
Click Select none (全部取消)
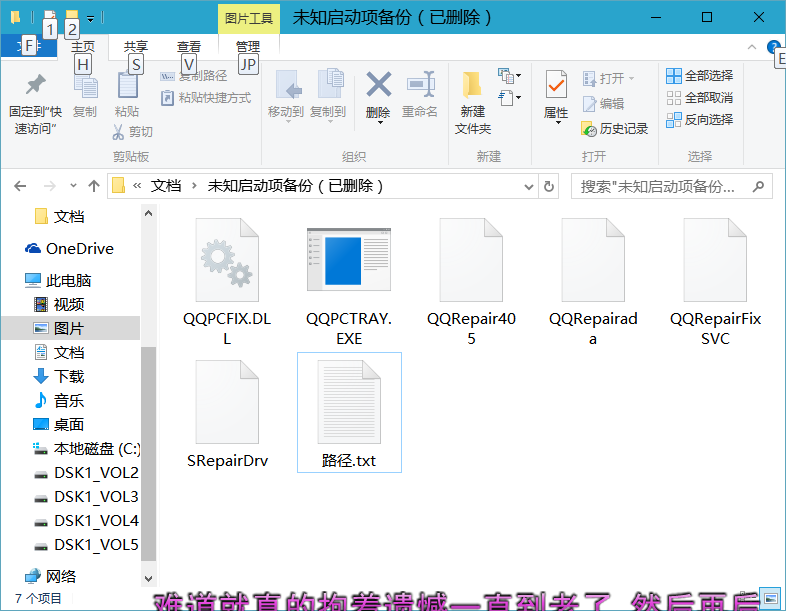[700, 98]
